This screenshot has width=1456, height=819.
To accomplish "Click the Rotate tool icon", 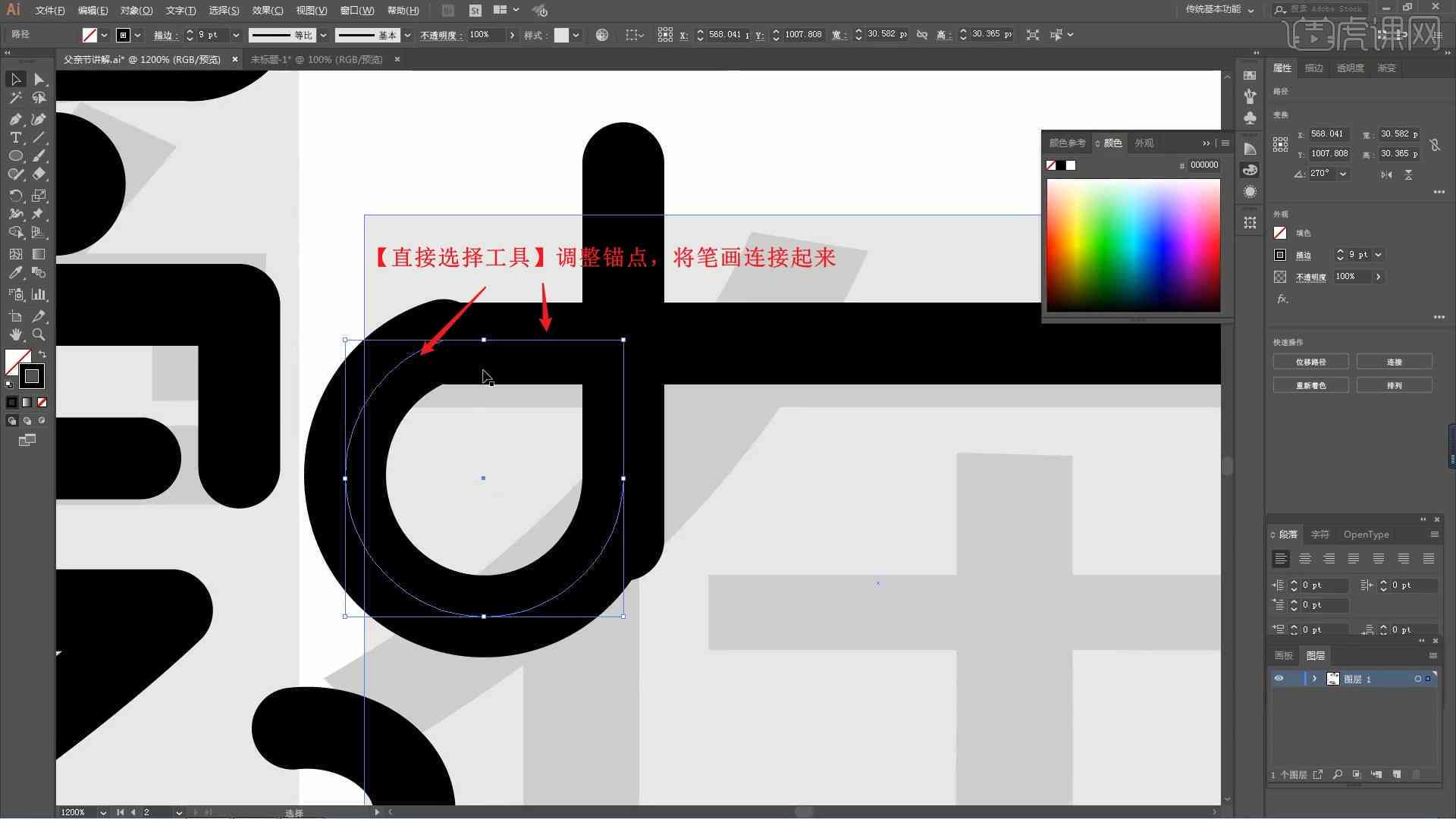I will (x=14, y=195).
